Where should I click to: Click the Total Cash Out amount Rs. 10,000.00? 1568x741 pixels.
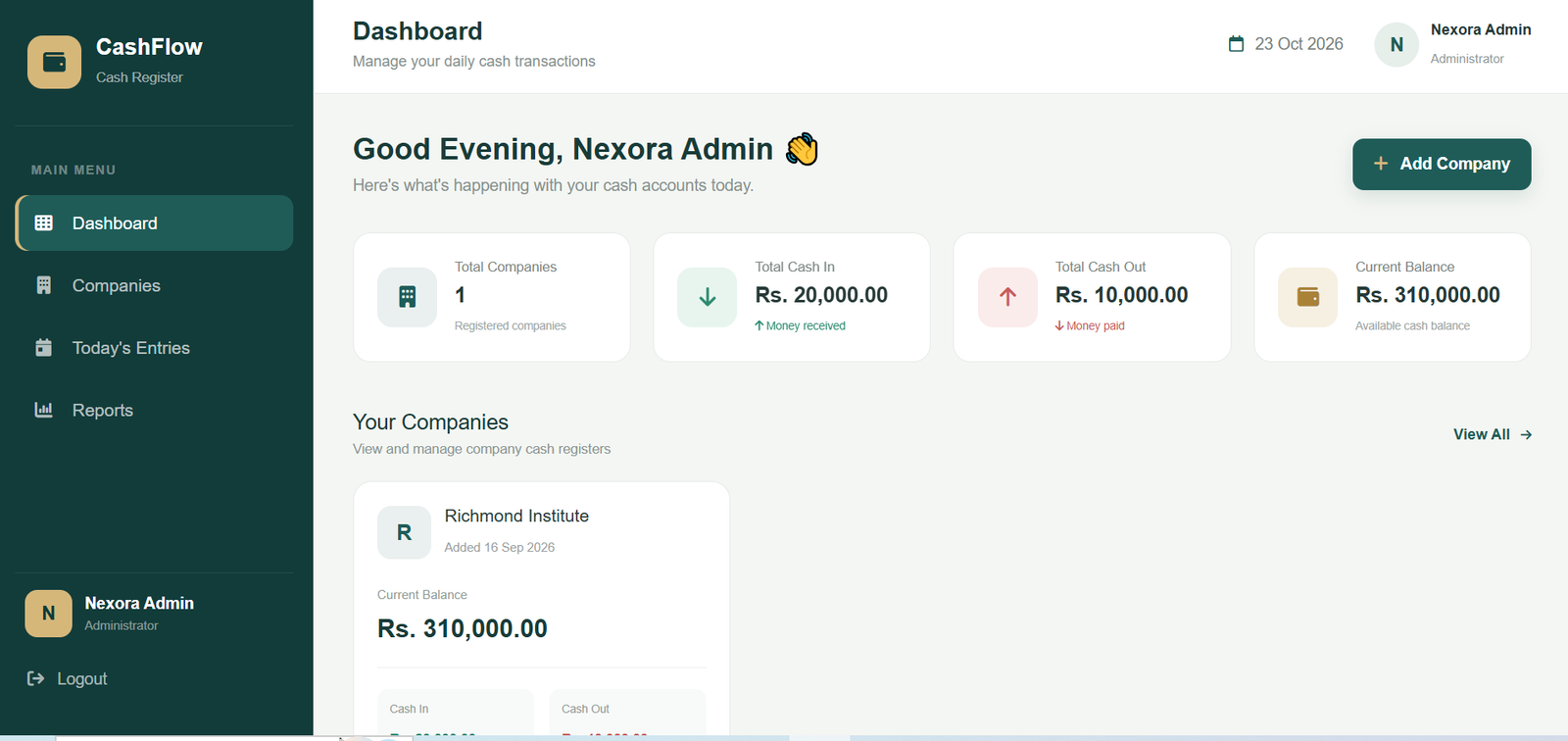(1121, 295)
